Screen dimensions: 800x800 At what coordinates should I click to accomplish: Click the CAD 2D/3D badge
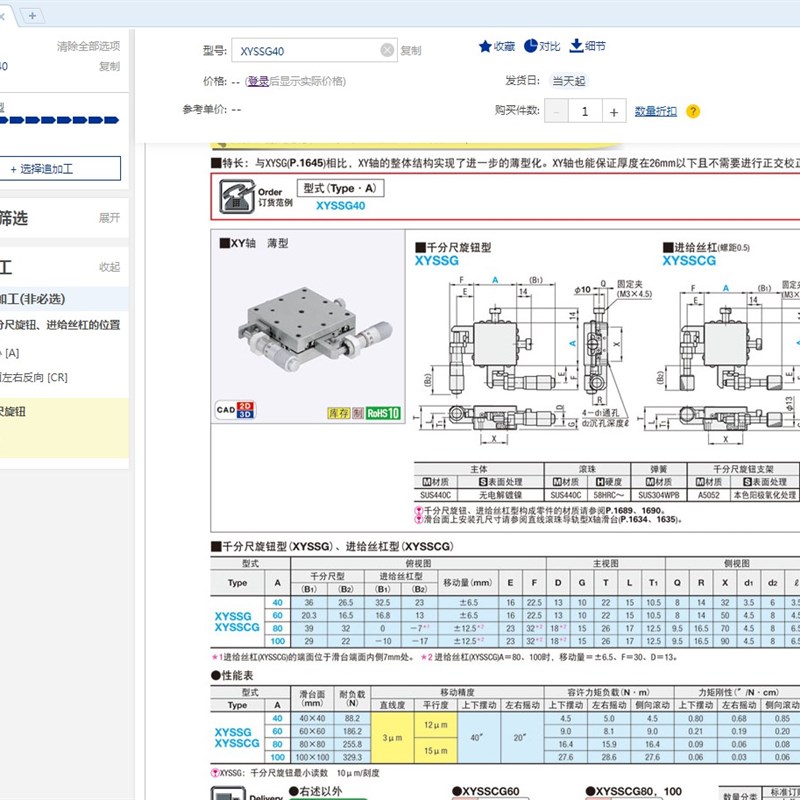coord(235,410)
